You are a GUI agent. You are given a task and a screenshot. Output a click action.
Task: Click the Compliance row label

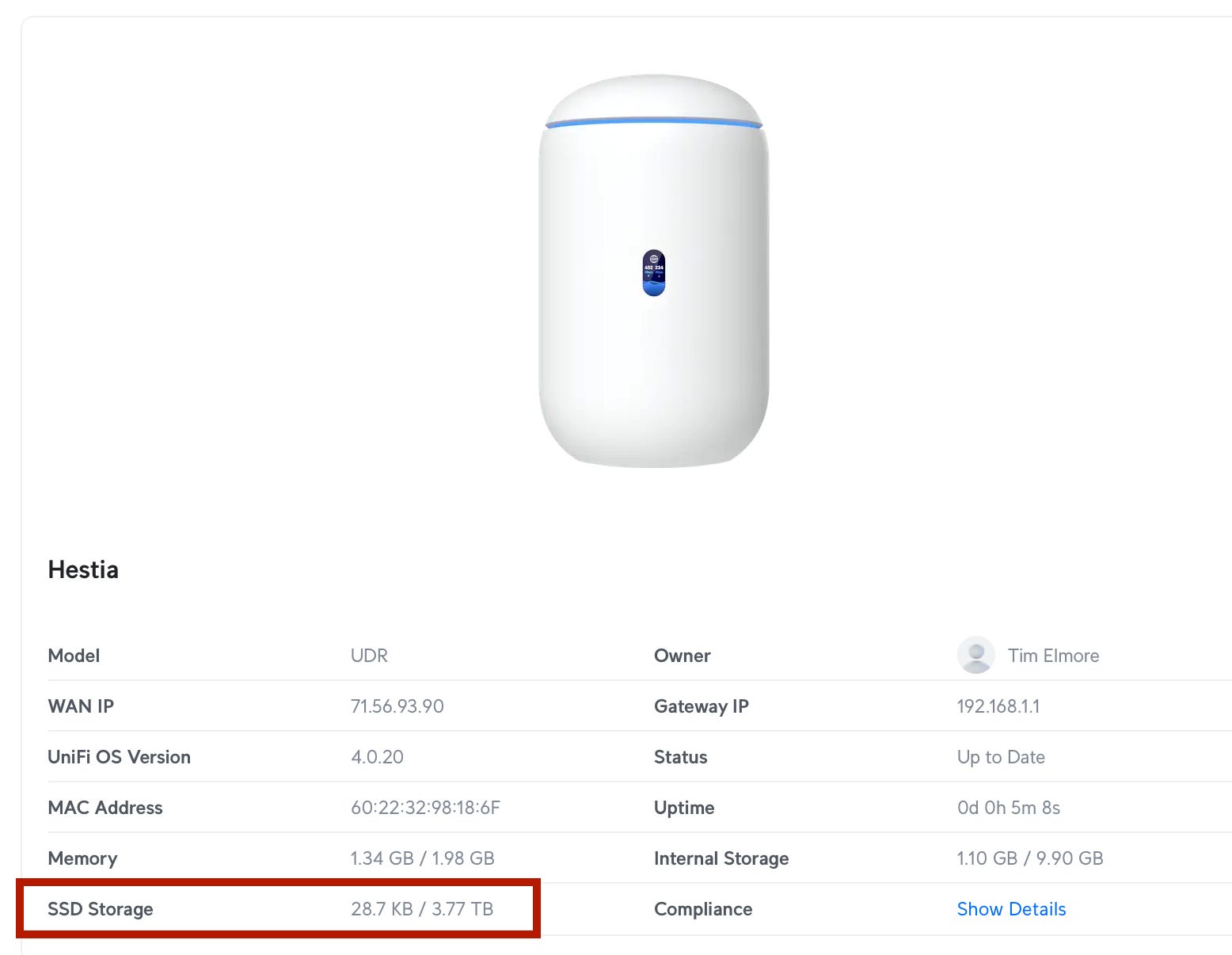pyautogui.click(x=703, y=909)
